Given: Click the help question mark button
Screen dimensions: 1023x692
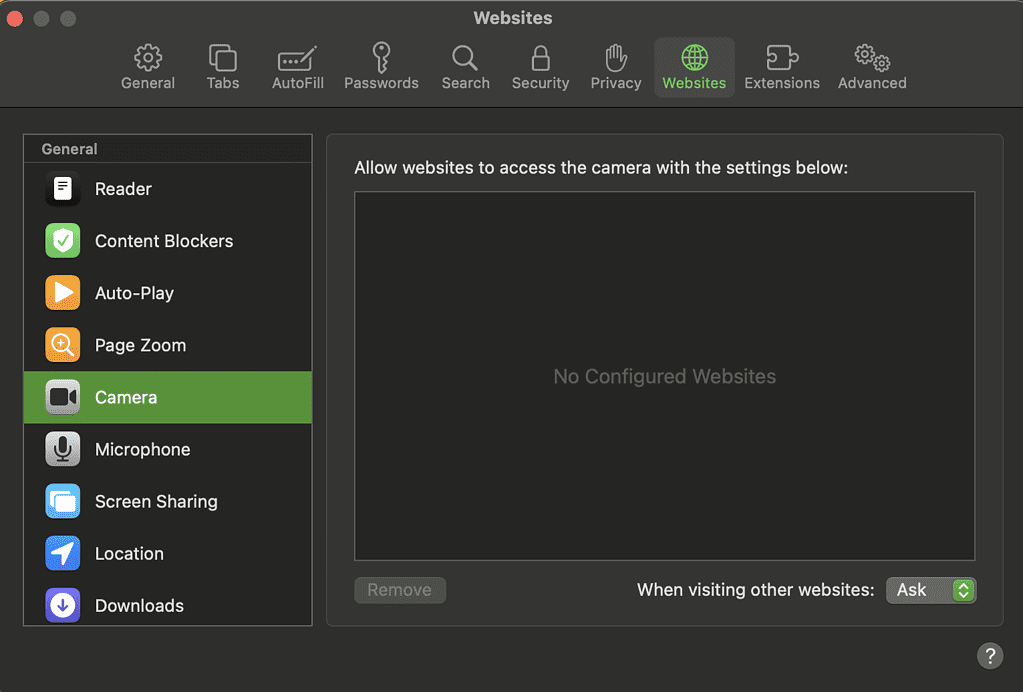Looking at the screenshot, I should pyautogui.click(x=989, y=655).
